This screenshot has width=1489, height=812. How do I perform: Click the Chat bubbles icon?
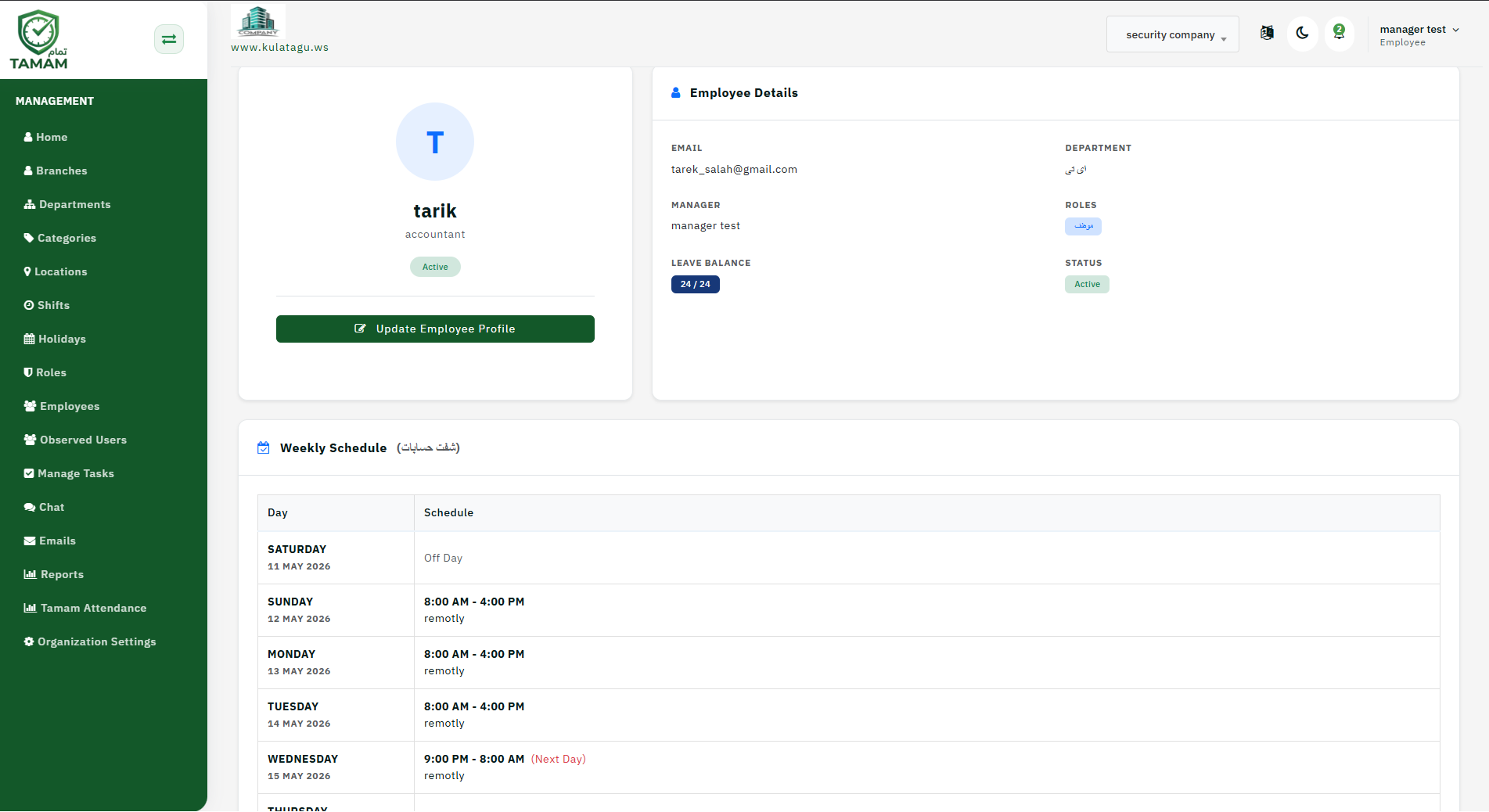30,507
